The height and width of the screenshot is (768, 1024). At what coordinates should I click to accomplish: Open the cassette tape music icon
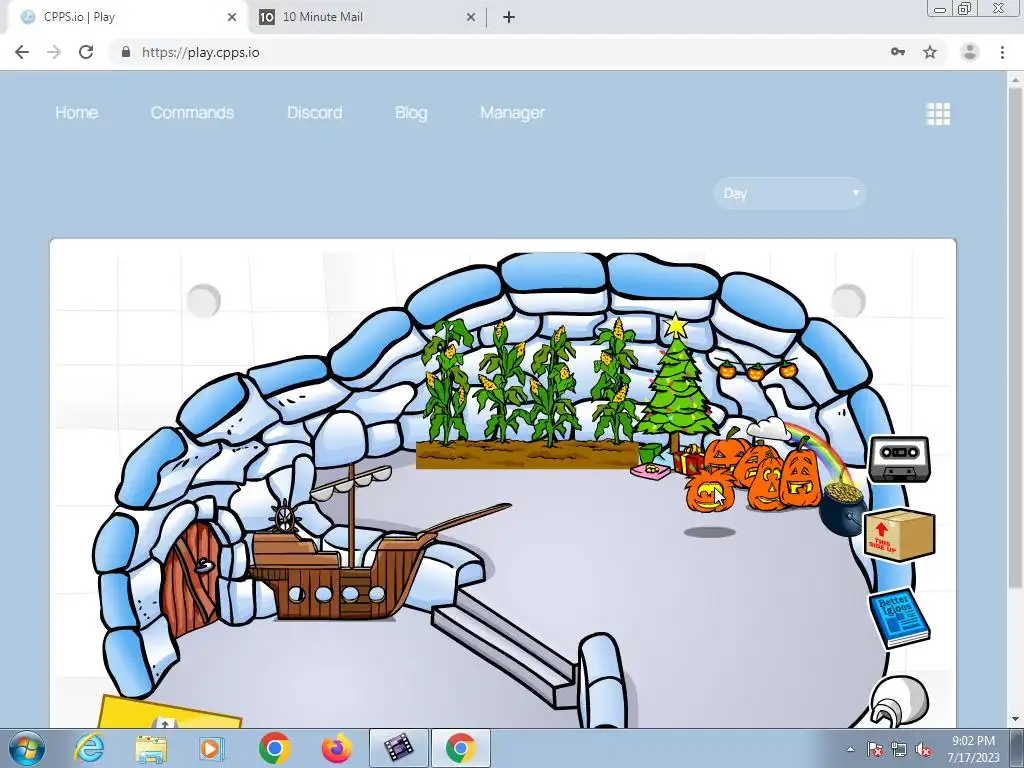899,460
